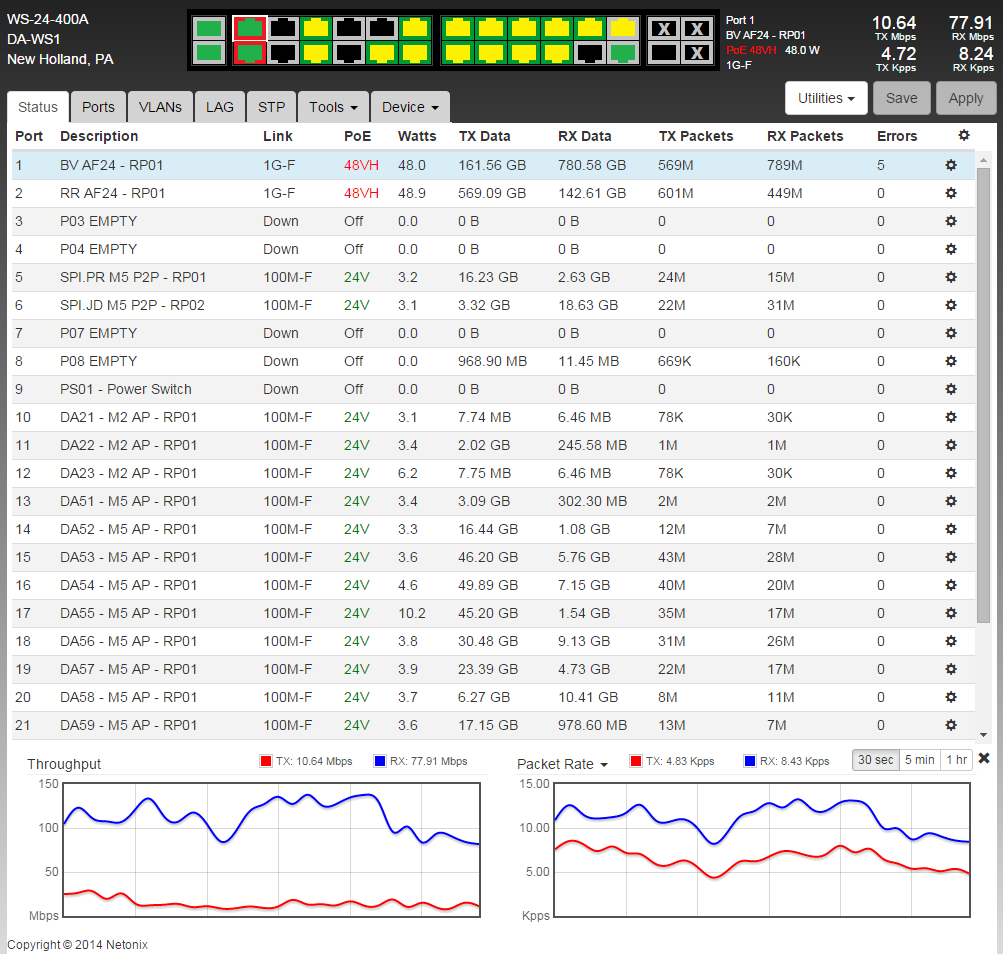Open gear settings for SPI.JD M5 P2P row
This screenshot has height=954, width=1003.
951,305
